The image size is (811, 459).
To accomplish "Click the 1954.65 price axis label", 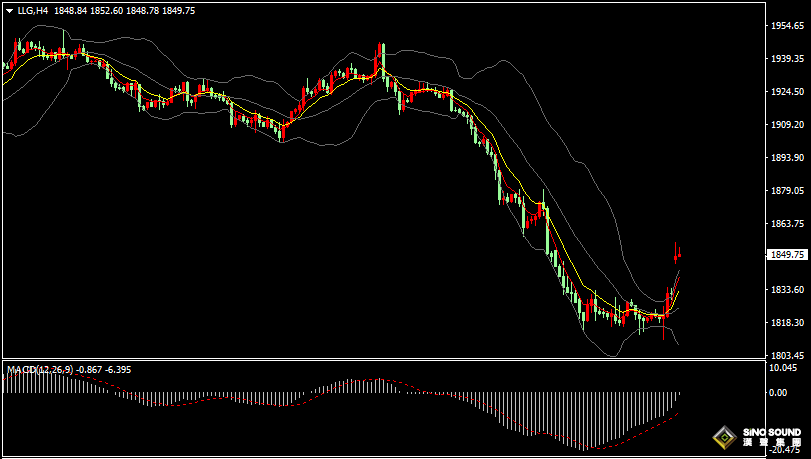I will point(785,26).
